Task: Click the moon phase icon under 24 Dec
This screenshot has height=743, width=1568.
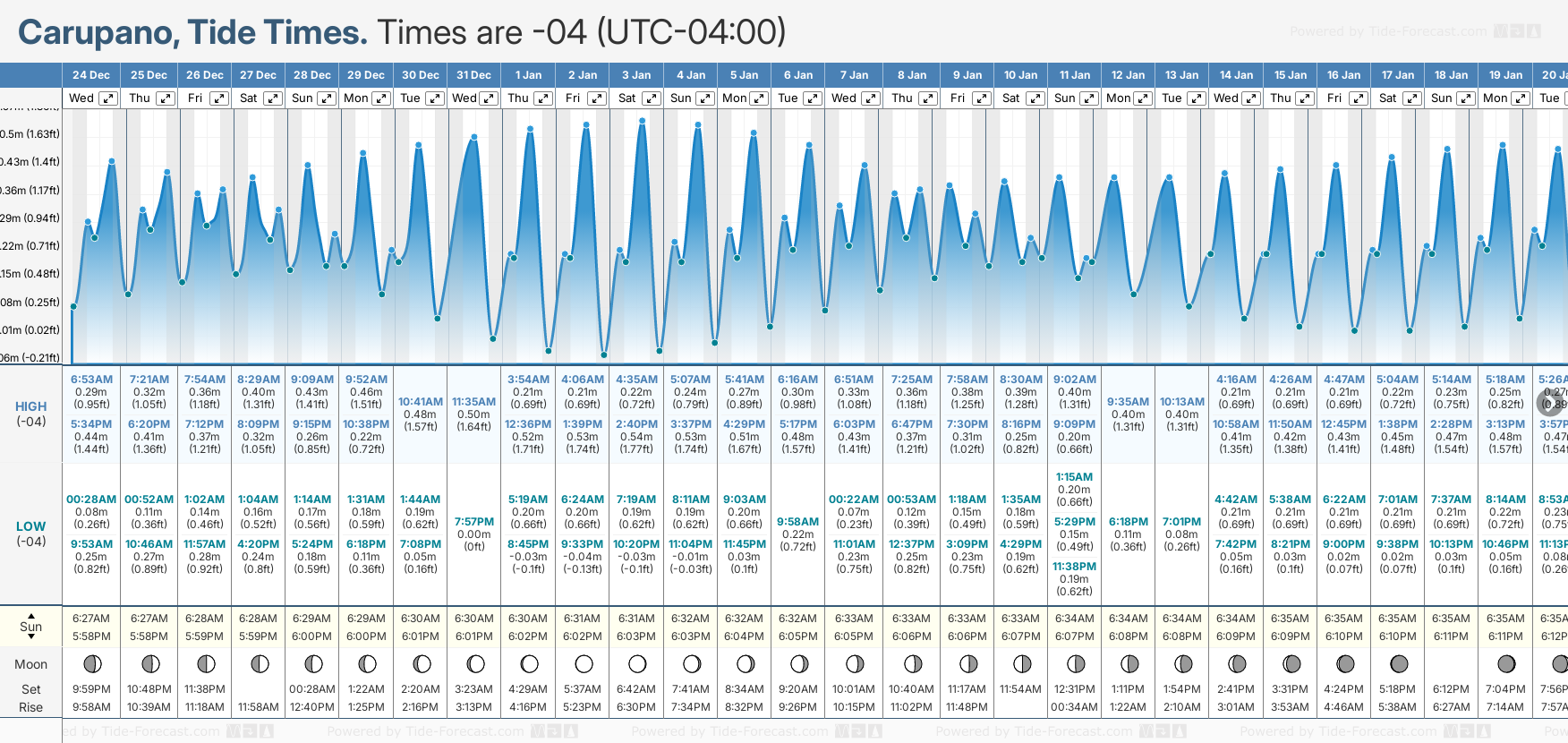Action: [x=92, y=664]
